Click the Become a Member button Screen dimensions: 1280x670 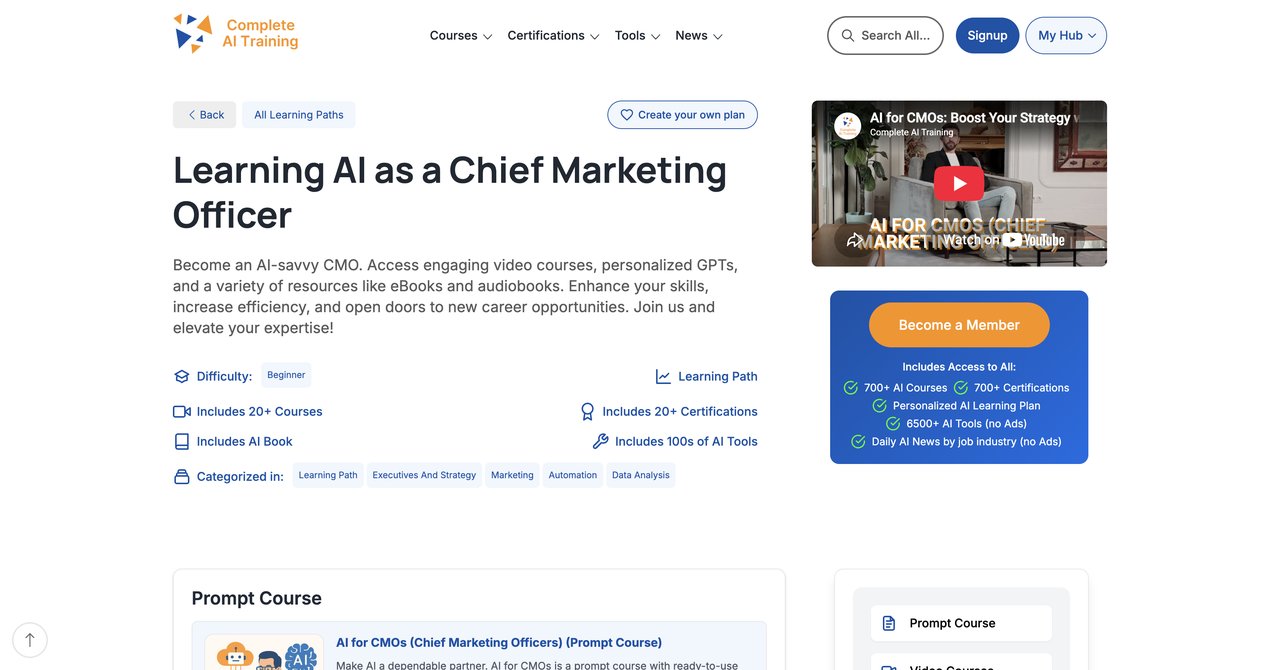coord(959,325)
